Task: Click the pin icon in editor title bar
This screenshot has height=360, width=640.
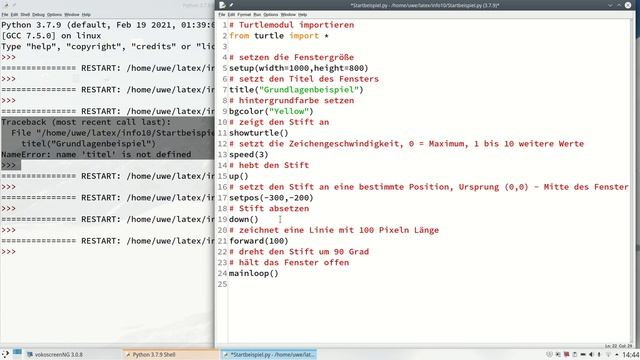Action: click(x=231, y=5)
